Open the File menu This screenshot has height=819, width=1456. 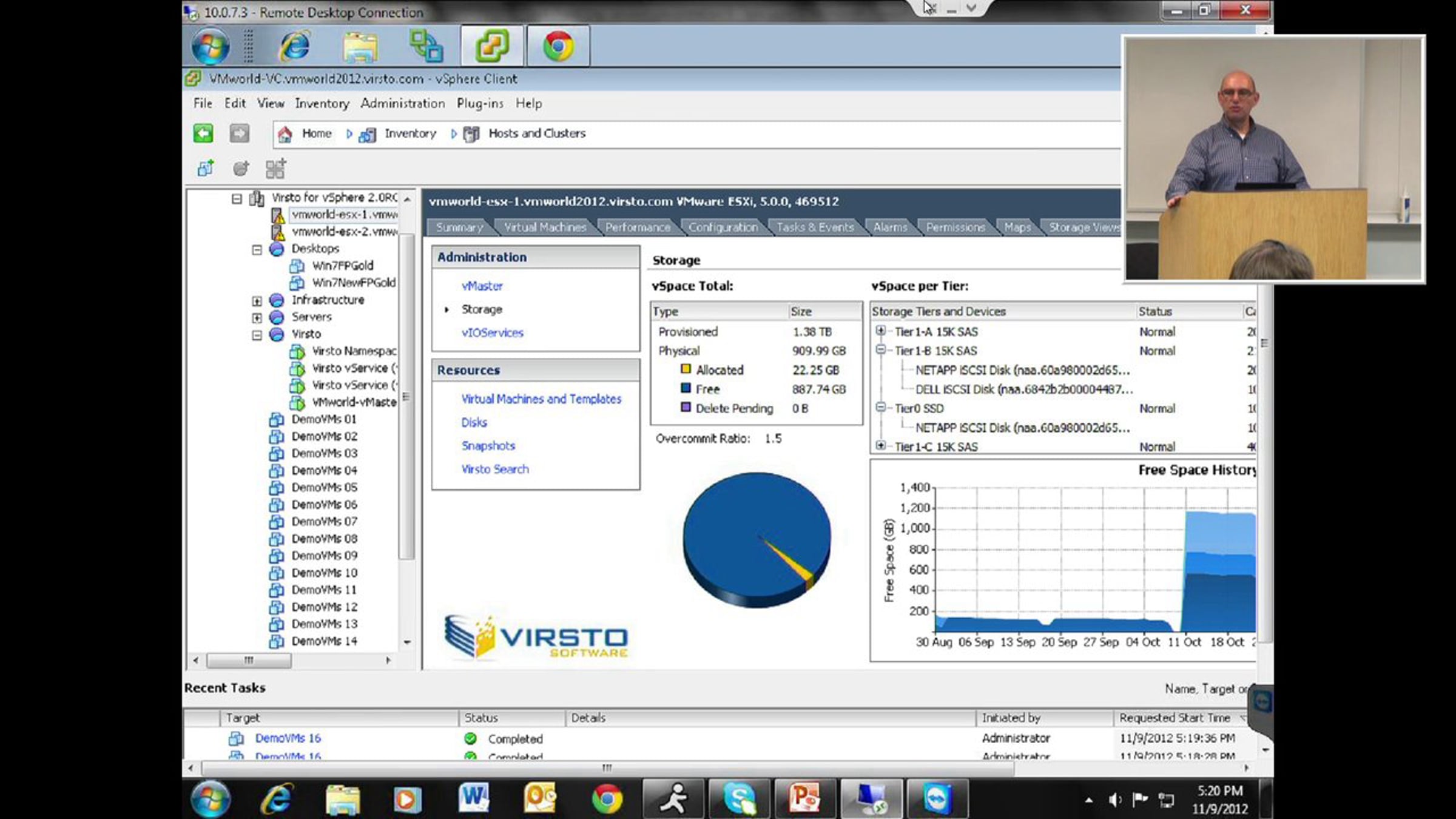pyautogui.click(x=203, y=104)
